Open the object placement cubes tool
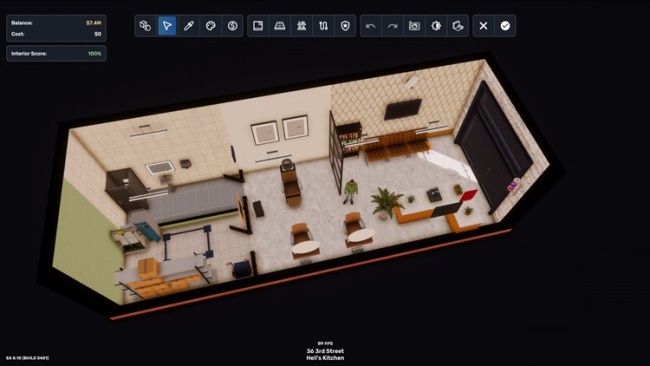 [145, 26]
